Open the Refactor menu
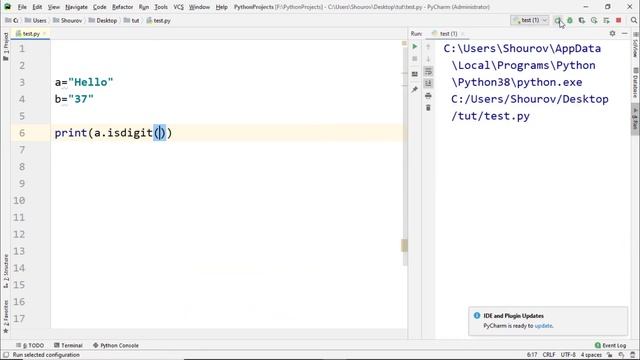 (x=122, y=7)
